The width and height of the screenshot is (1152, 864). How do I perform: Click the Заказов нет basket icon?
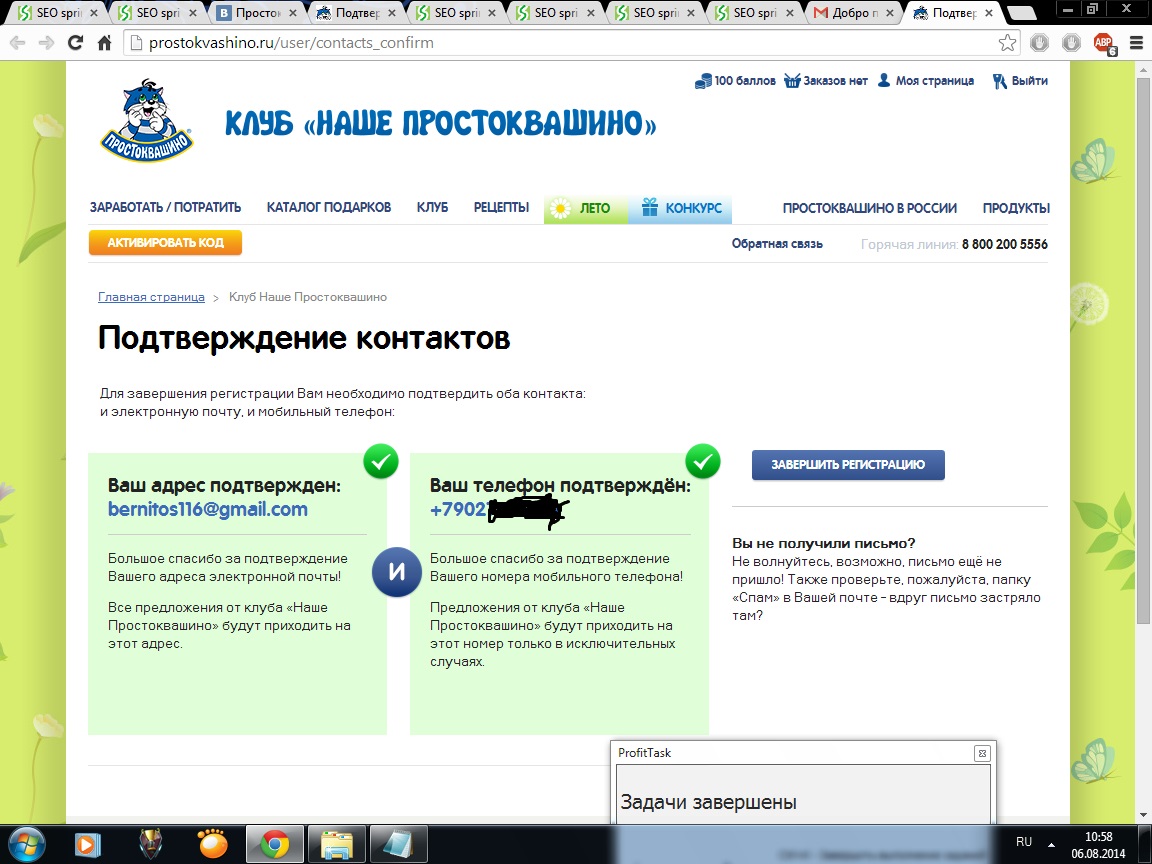coord(791,81)
